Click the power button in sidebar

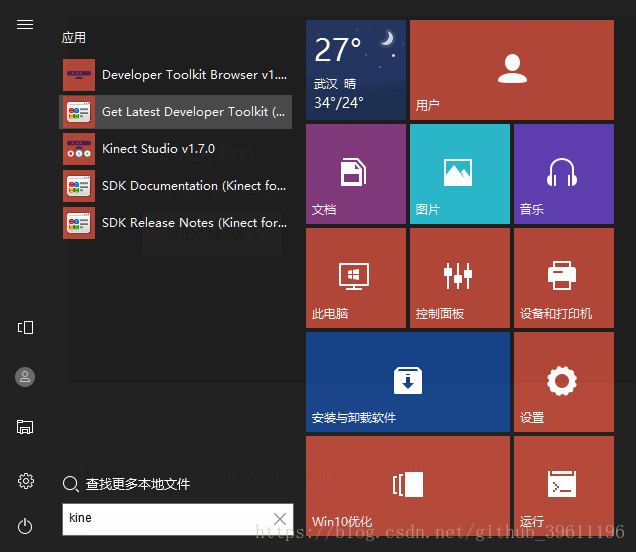tap(25, 526)
